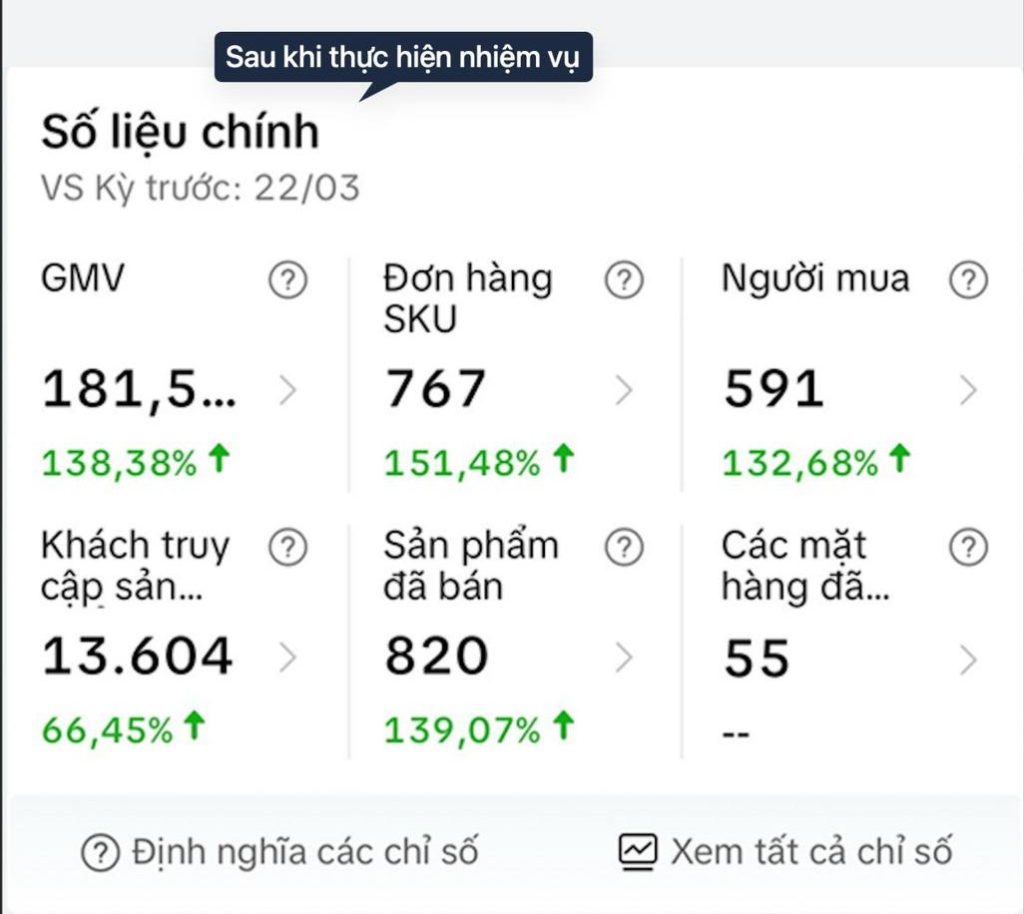This screenshot has width=1024, height=914.
Task: Click the Sau khi thực hiện nhiệm vụ tooltip
Action: [x=403, y=57]
